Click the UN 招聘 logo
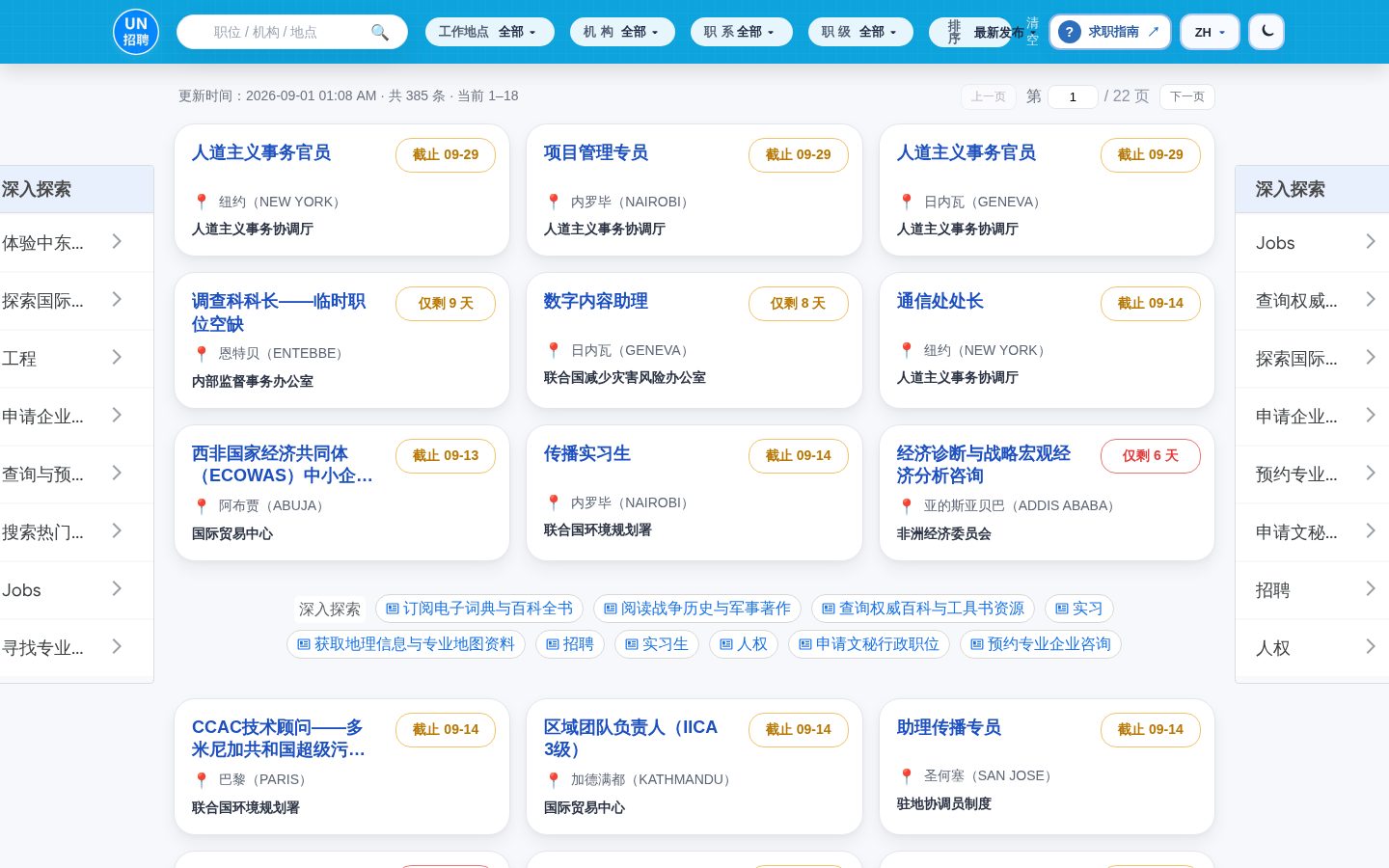 click(x=136, y=32)
